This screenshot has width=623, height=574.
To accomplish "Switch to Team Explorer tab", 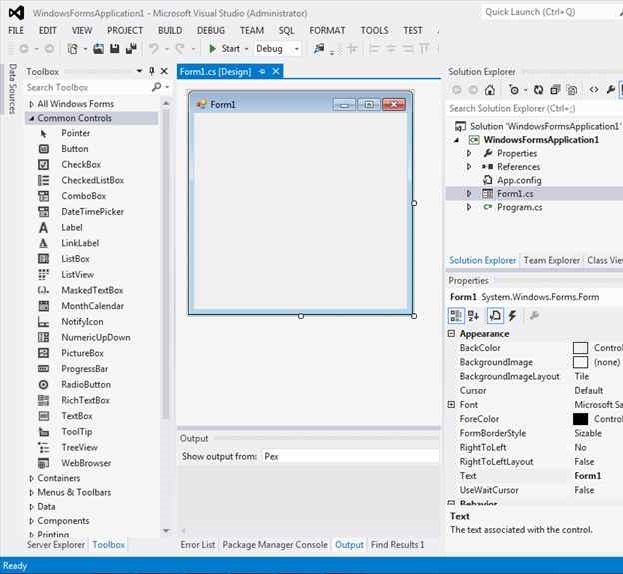I will [551, 260].
